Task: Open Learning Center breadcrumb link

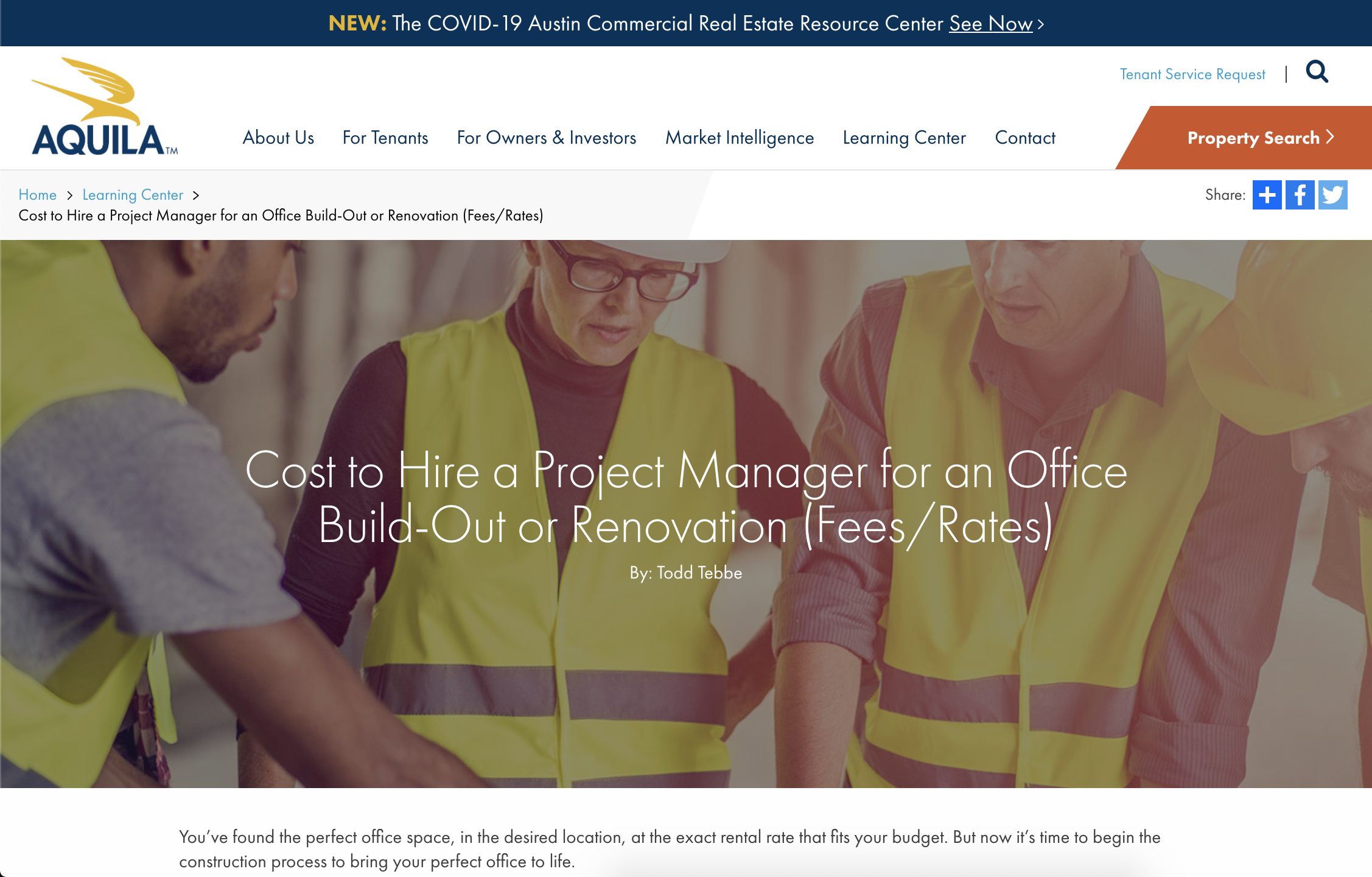Action: [x=133, y=195]
